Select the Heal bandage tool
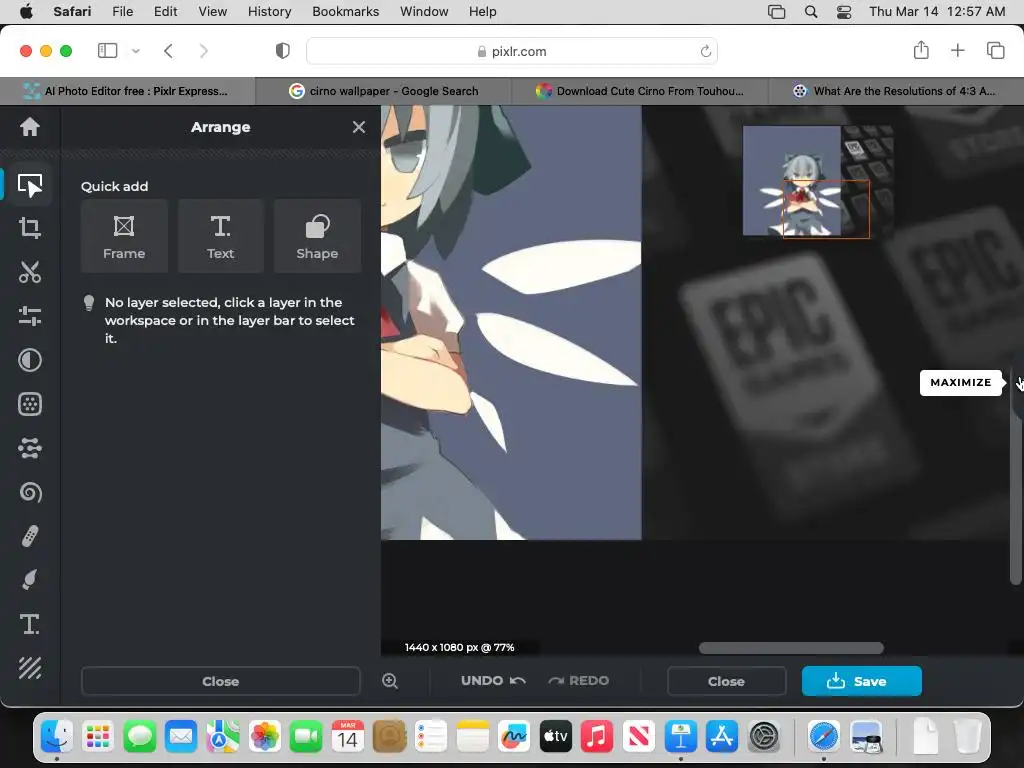Screen dimensions: 1024x768 [29, 536]
